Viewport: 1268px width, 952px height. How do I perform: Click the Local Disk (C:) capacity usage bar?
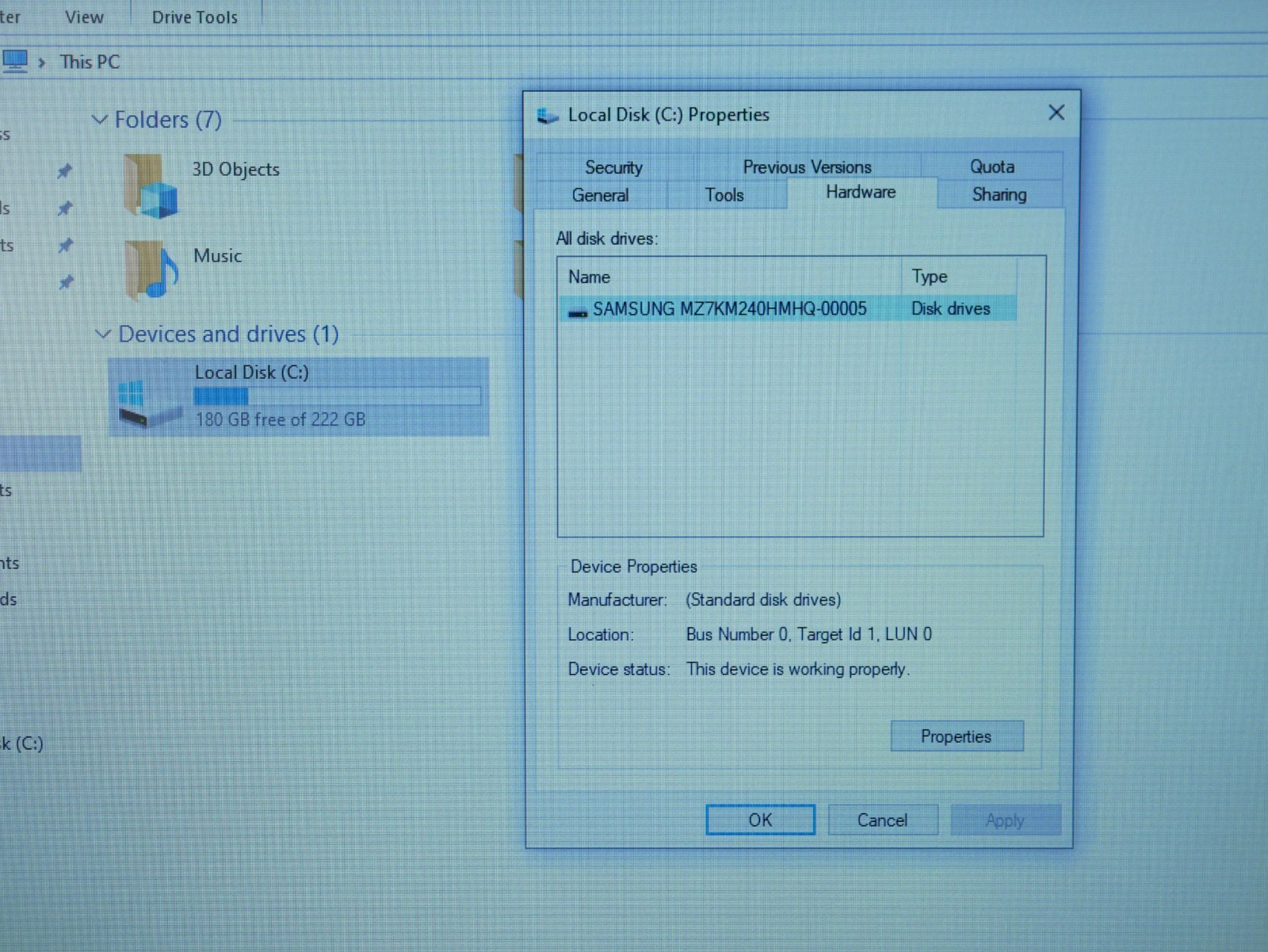click(337, 396)
